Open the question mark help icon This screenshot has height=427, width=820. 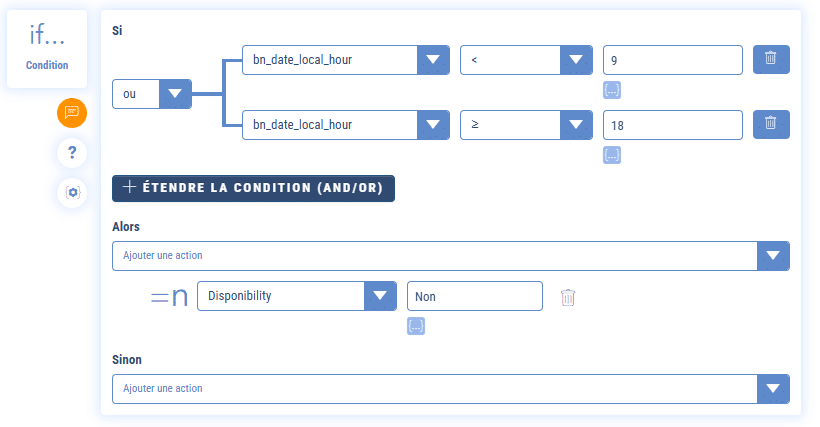[x=72, y=152]
